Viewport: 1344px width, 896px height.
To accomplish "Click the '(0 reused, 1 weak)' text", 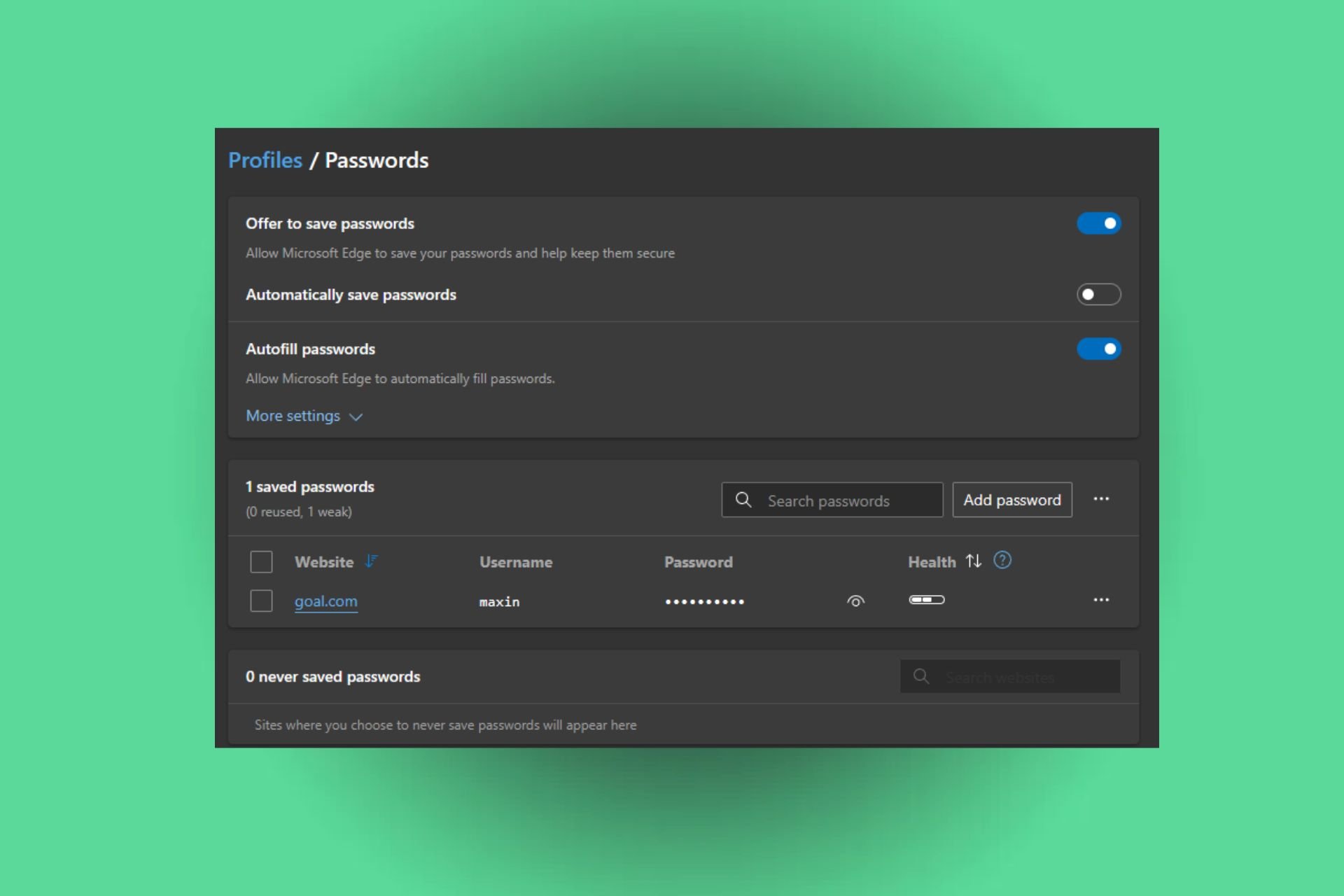I will [x=299, y=512].
